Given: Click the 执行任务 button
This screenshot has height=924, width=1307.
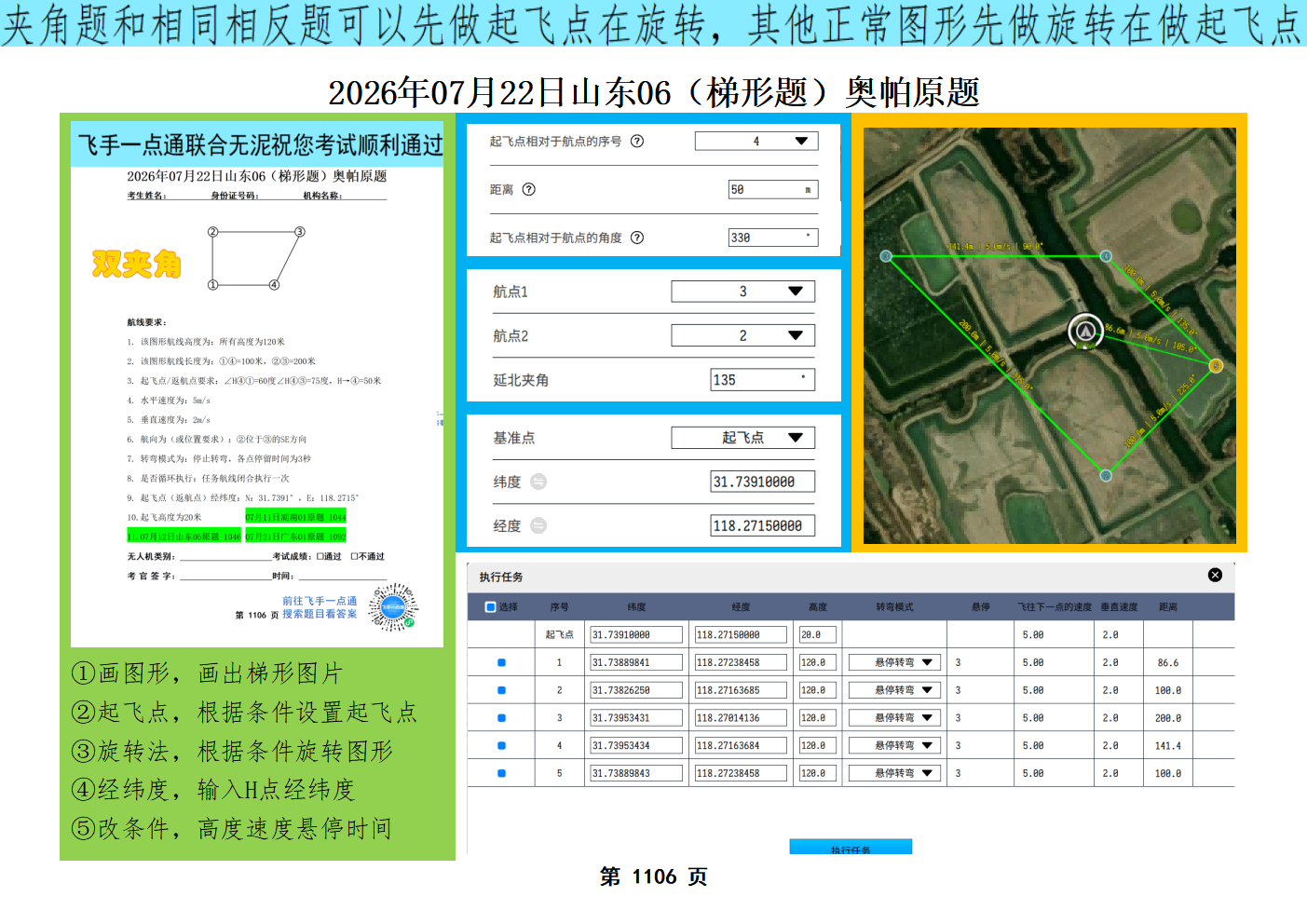Looking at the screenshot, I should tap(851, 847).
